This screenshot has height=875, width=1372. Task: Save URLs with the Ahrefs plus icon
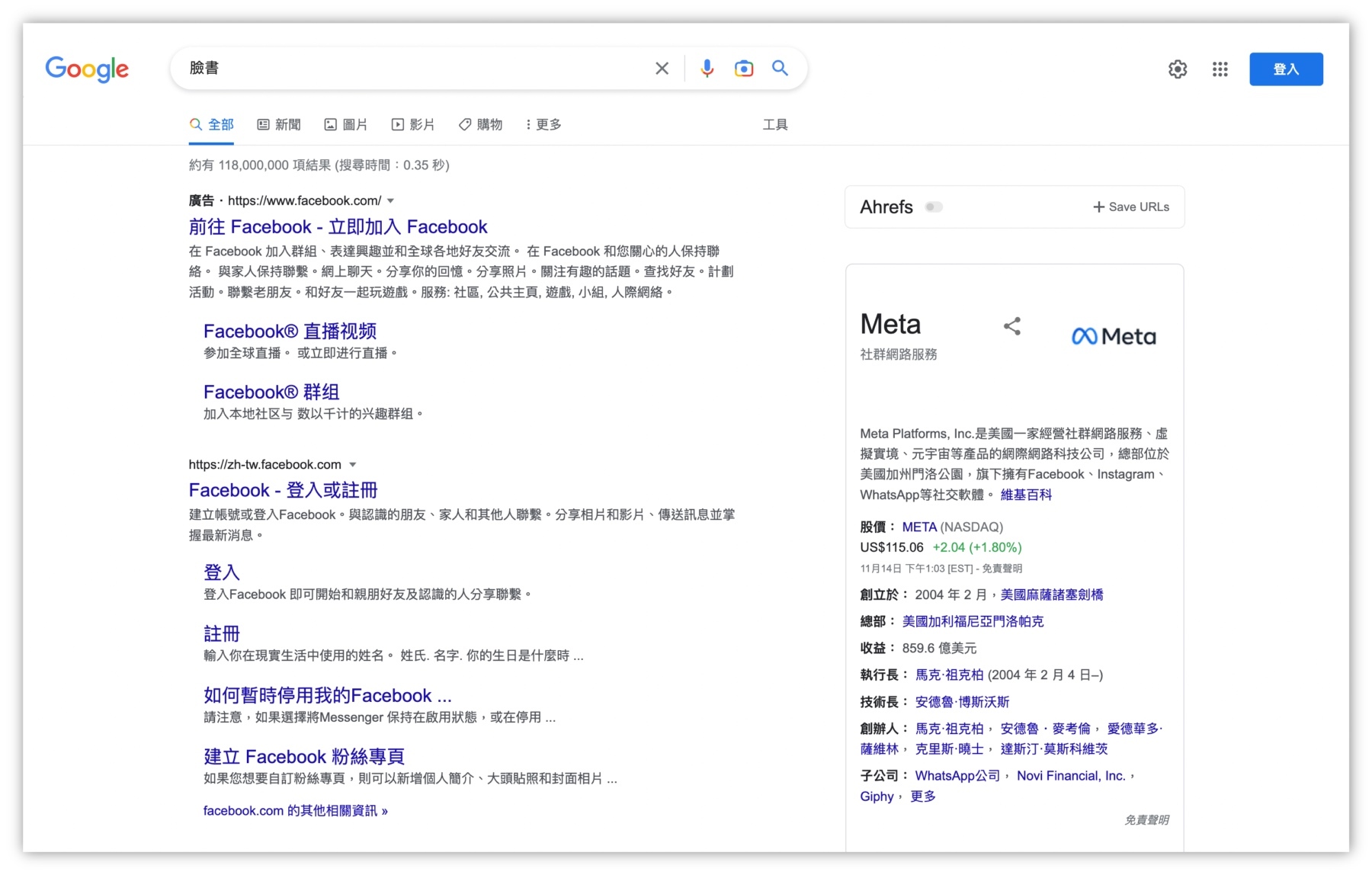coord(1098,207)
